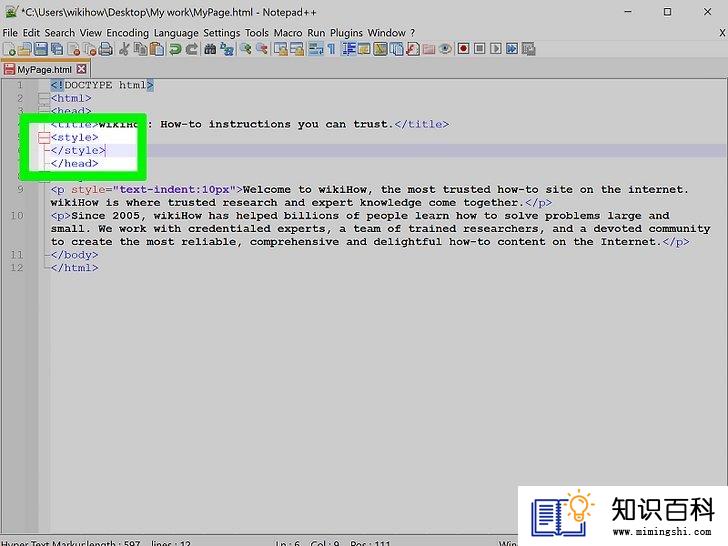Create a new document with New icon
The image size is (728, 546).
coord(10,49)
